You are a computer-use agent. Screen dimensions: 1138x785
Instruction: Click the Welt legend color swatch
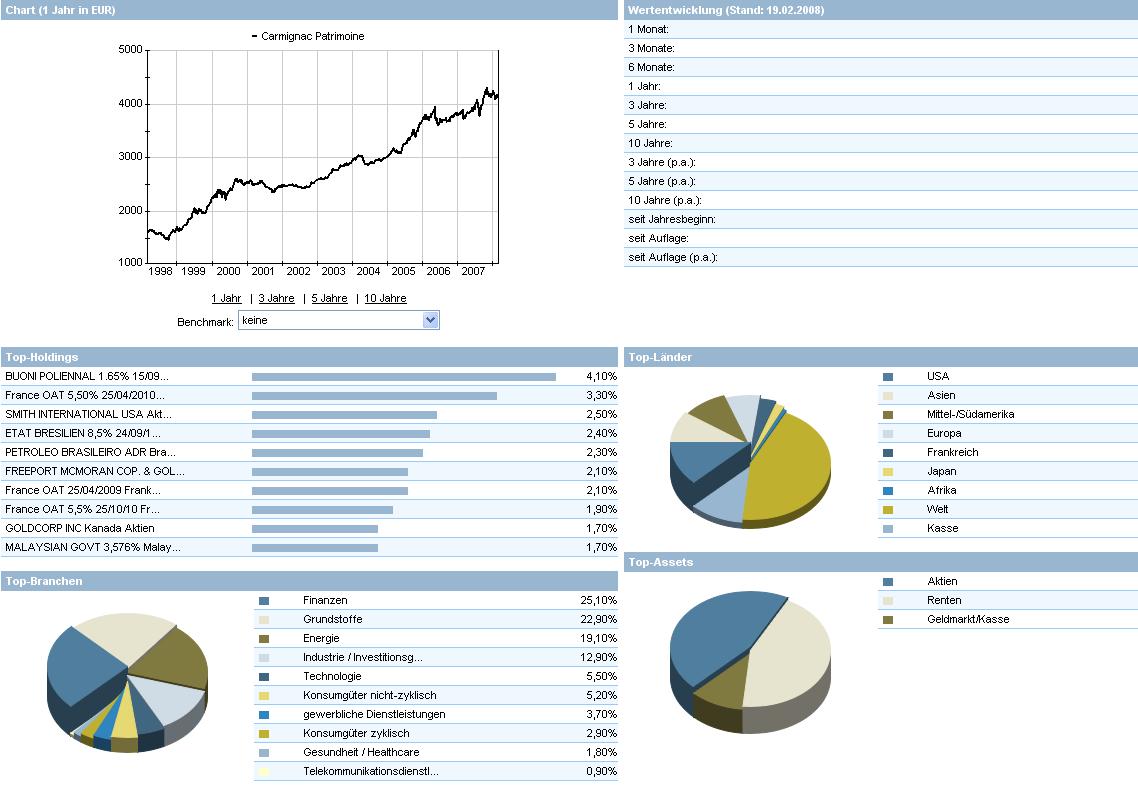click(x=888, y=510)
